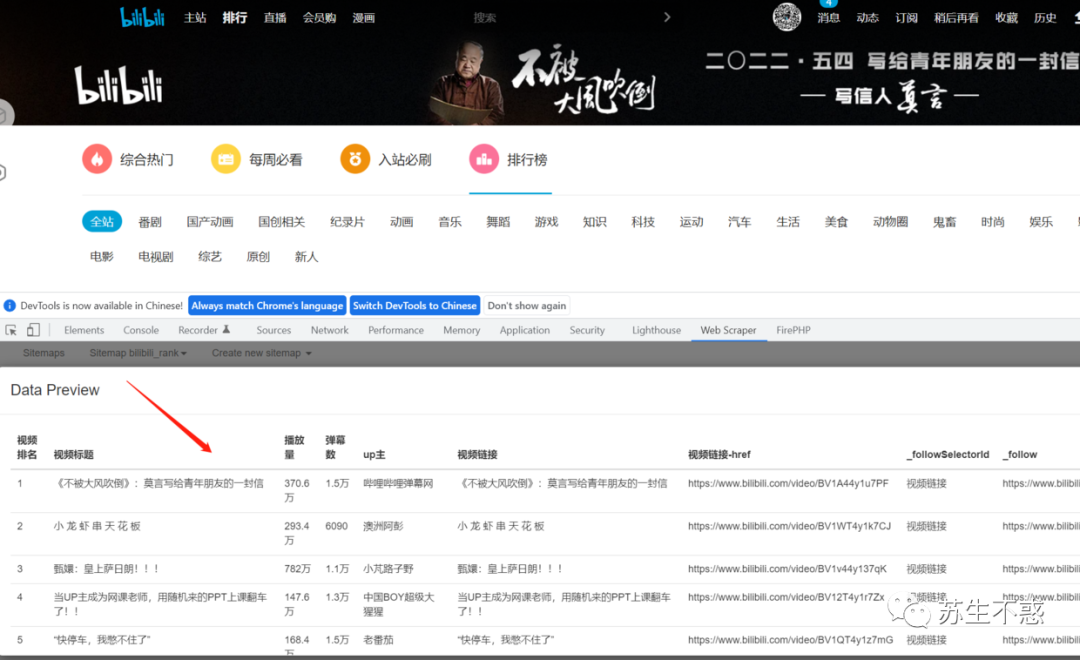Activate DevTools inspect element cursor icon

tap(11, 330)
